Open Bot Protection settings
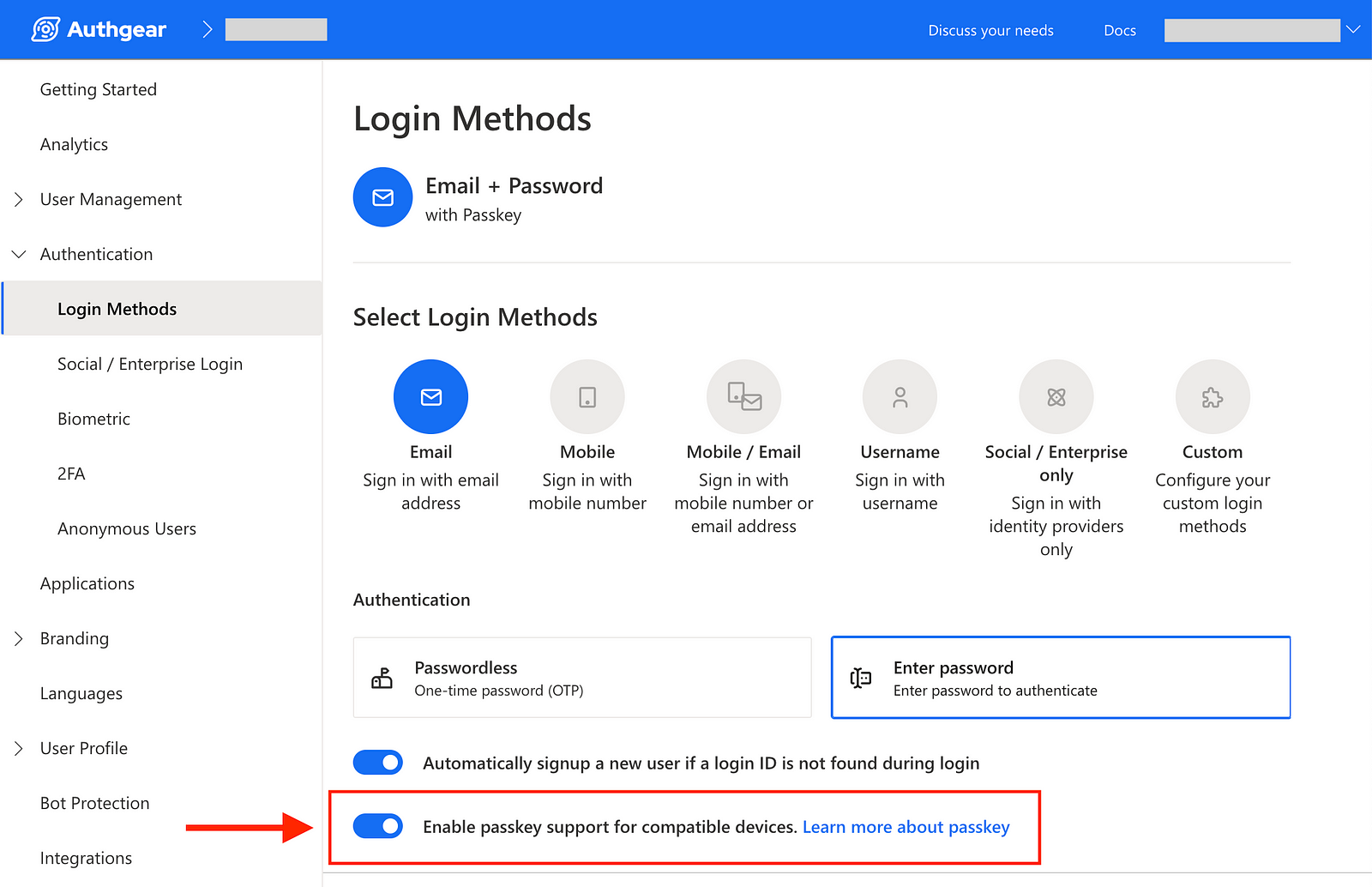The image size is (1372, 887). 95,803
